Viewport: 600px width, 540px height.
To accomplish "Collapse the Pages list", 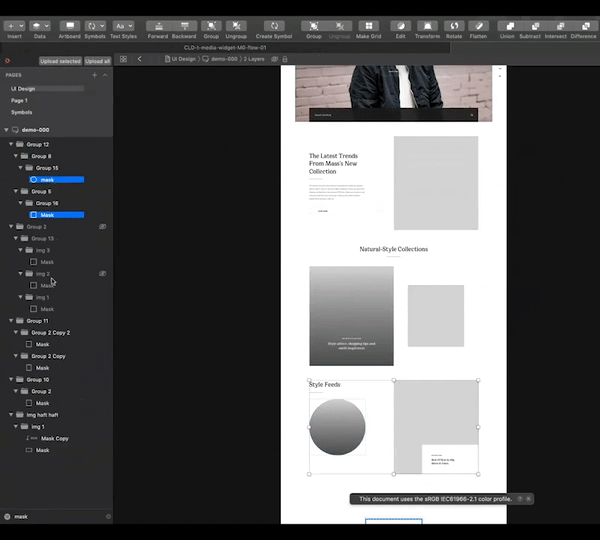I will click(105, 75).
